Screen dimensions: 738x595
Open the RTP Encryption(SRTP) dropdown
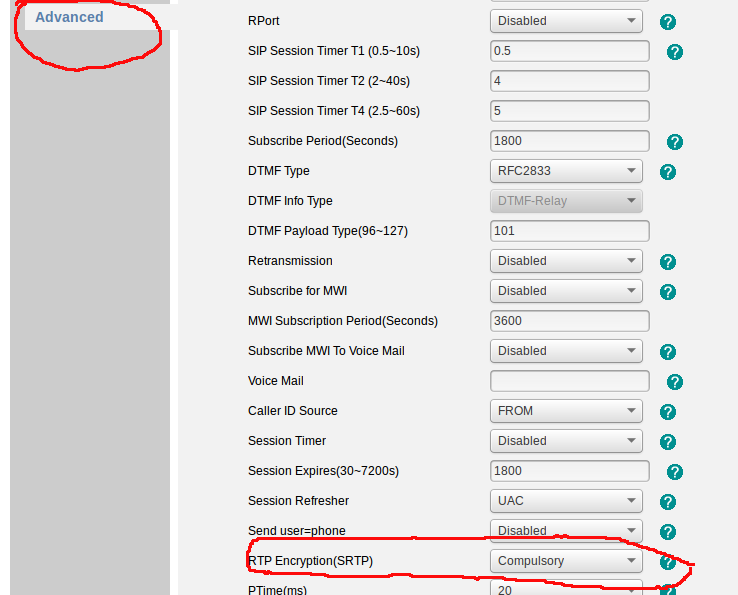[x=566, y=561]
